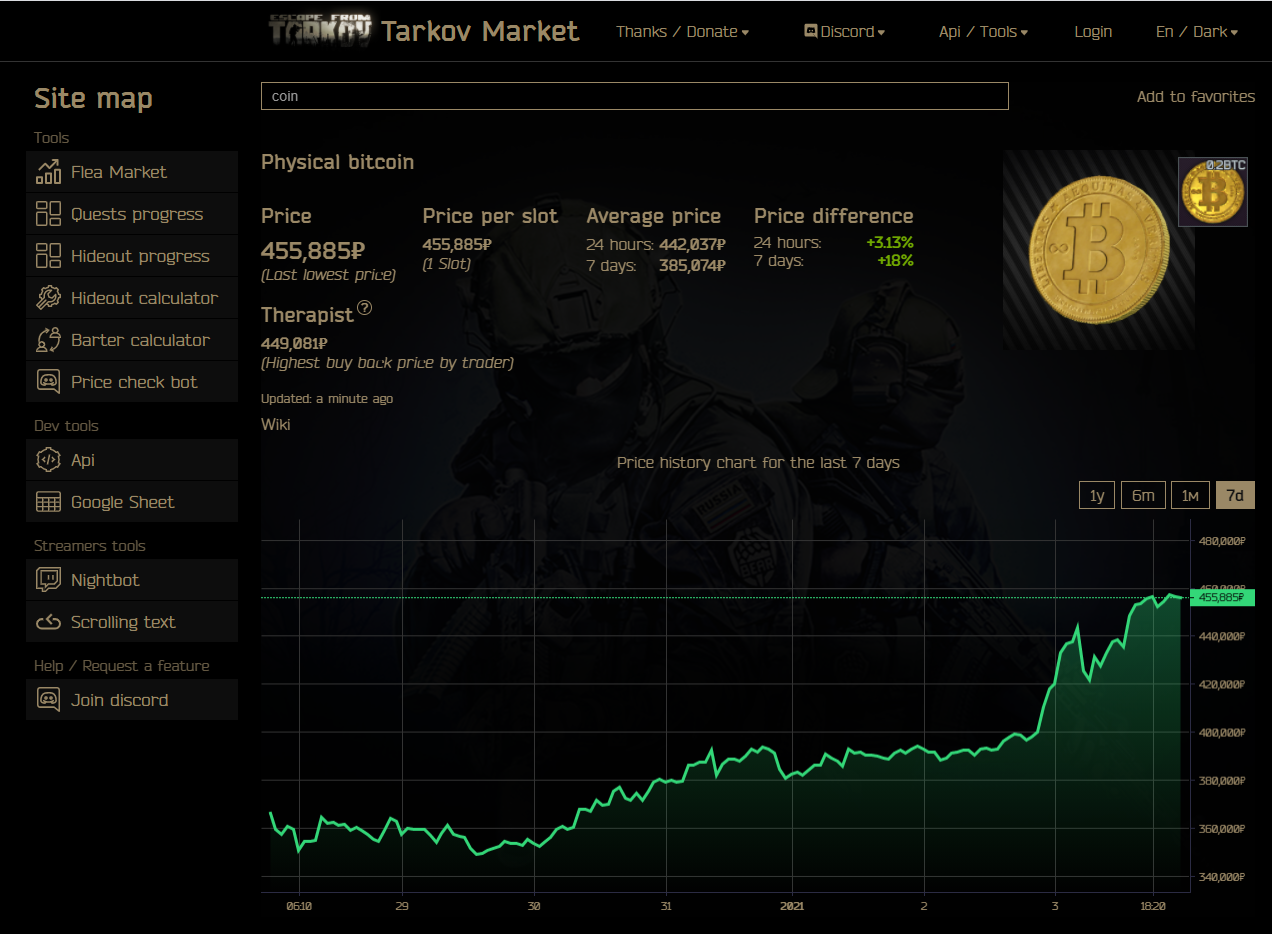This screenshot has height=934, width=1272.
Task: Open the Google Sheet dev tool
Action: [132, 502]
